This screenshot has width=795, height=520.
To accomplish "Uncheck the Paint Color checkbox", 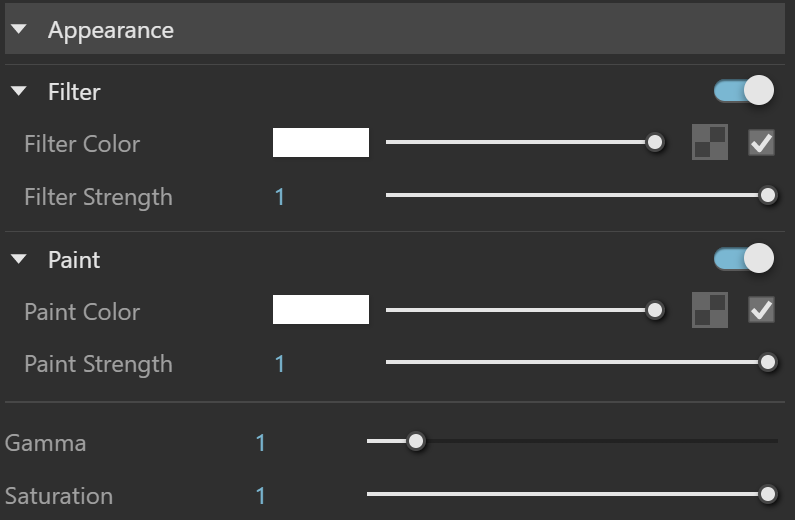I will point(762,310).
